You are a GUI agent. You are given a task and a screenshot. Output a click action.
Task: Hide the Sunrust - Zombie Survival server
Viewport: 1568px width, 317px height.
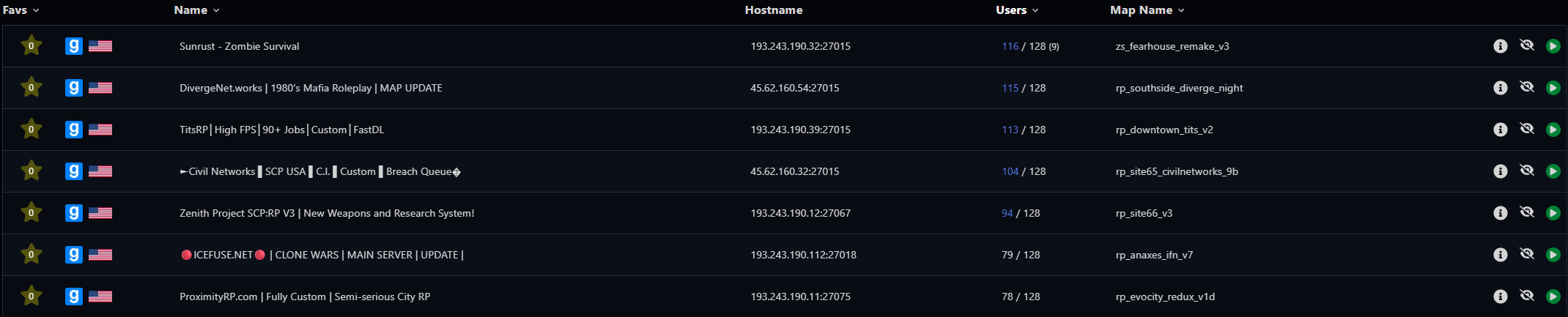point(1526,45)
